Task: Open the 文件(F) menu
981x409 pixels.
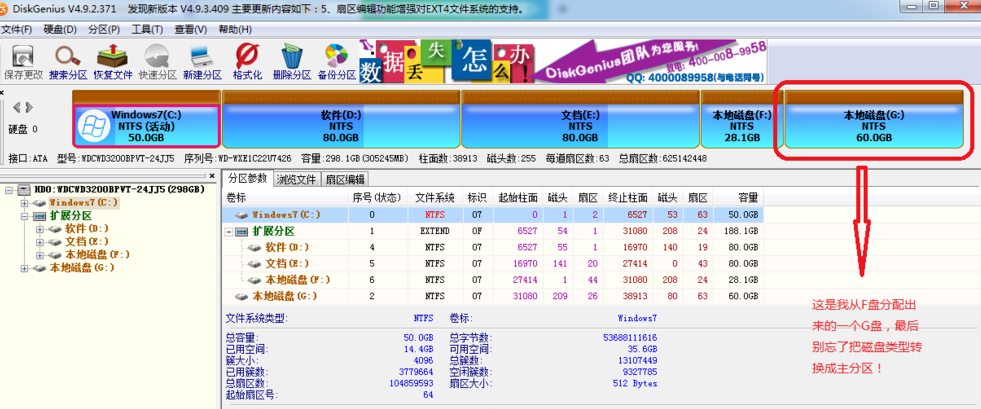Action: (17, 29)
